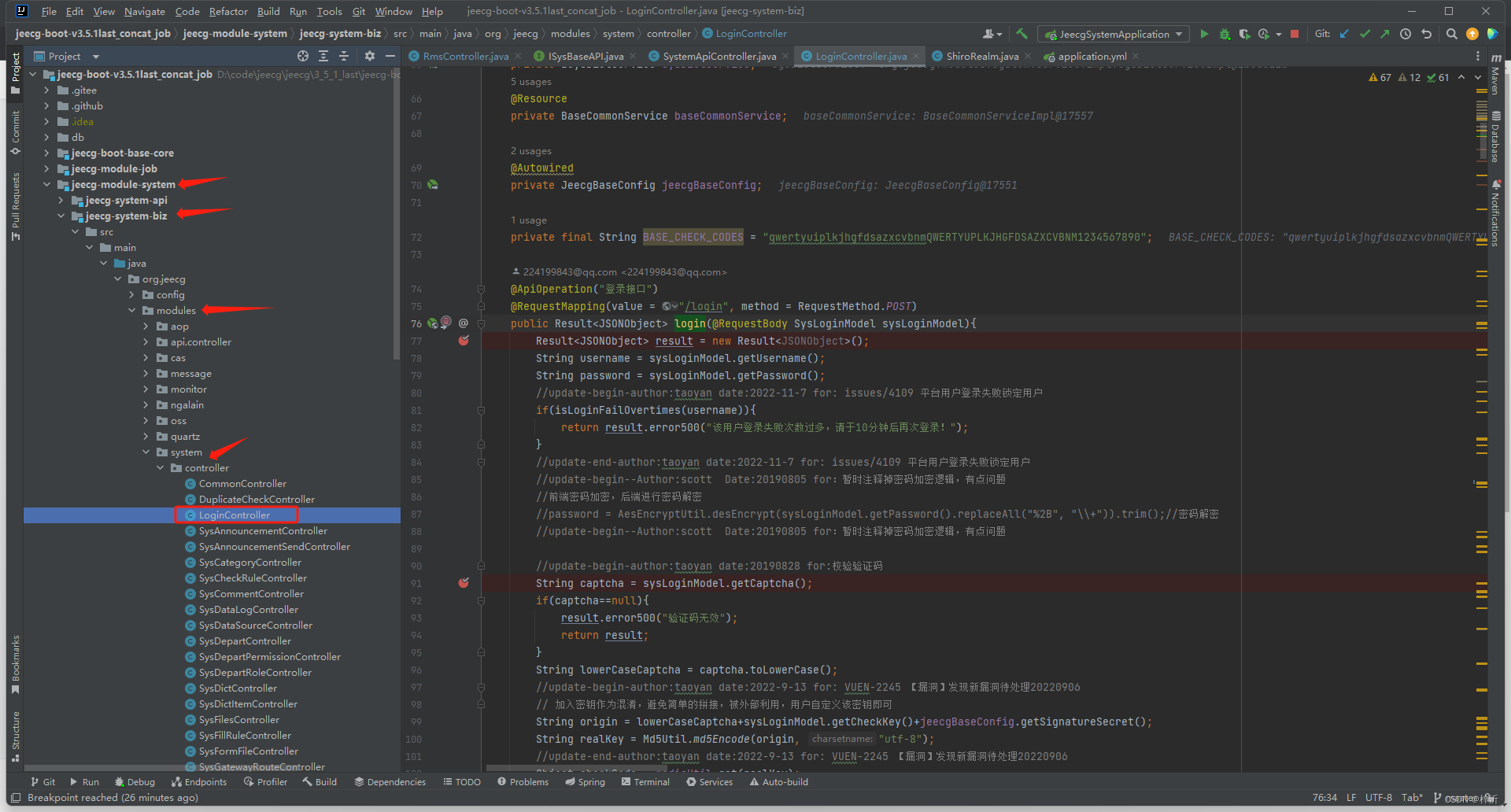Hide the Project panel with minus icon

[390, 56]
